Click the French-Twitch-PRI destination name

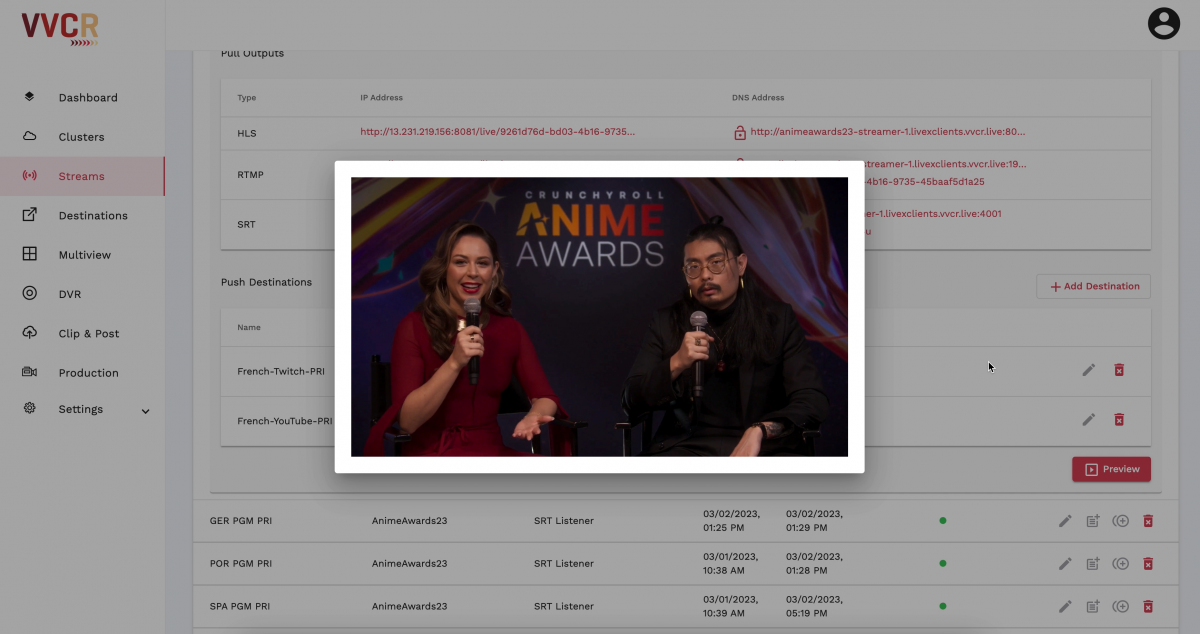click(x=281, y=371)
